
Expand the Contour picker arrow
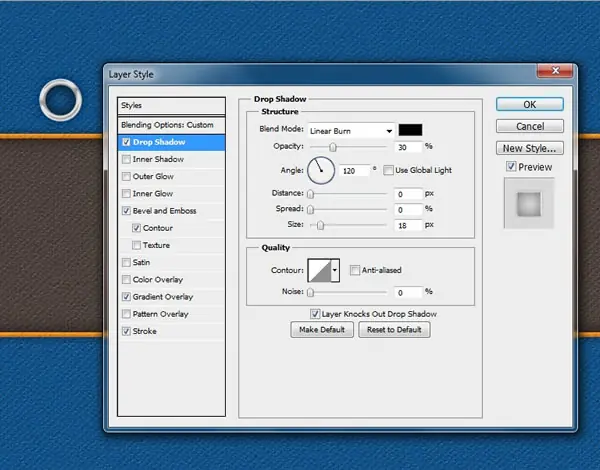[x=335, y=270]
